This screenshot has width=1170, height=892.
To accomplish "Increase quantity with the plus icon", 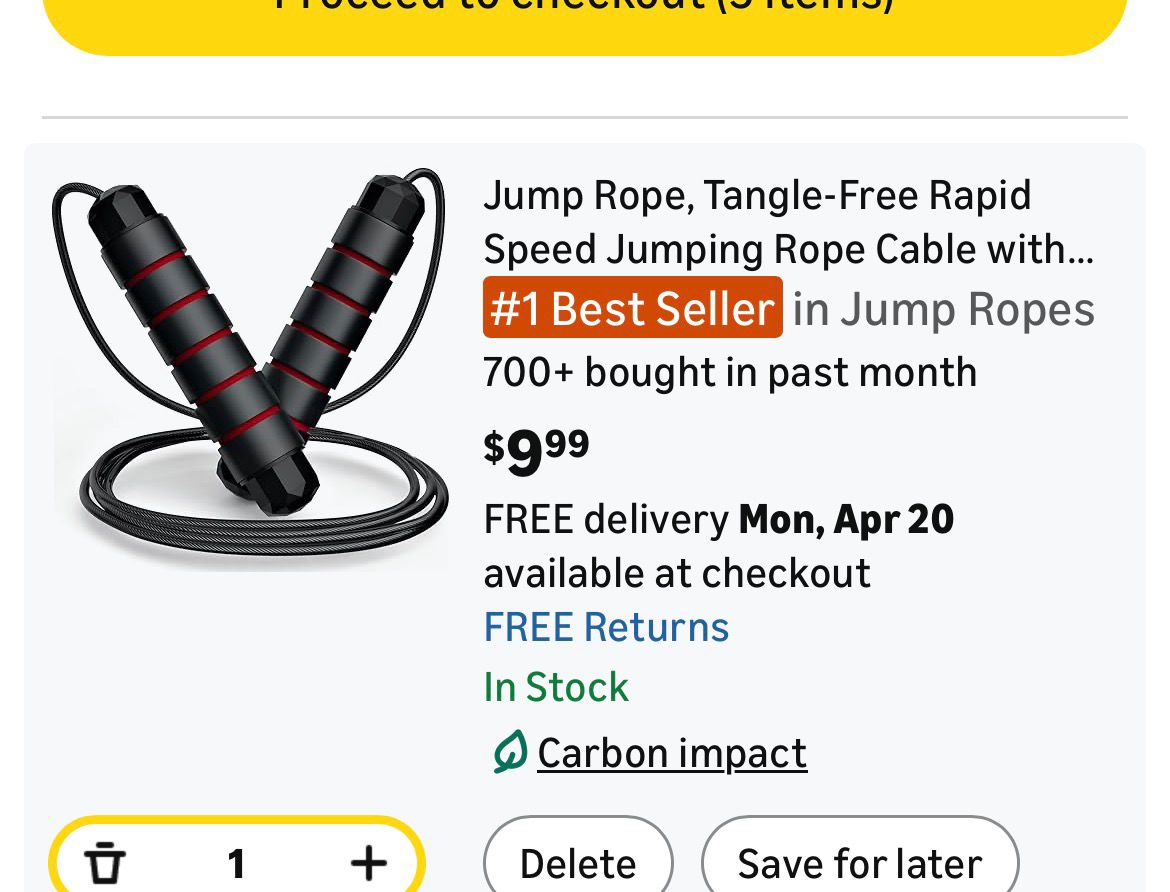I will (x=368, y=862).
